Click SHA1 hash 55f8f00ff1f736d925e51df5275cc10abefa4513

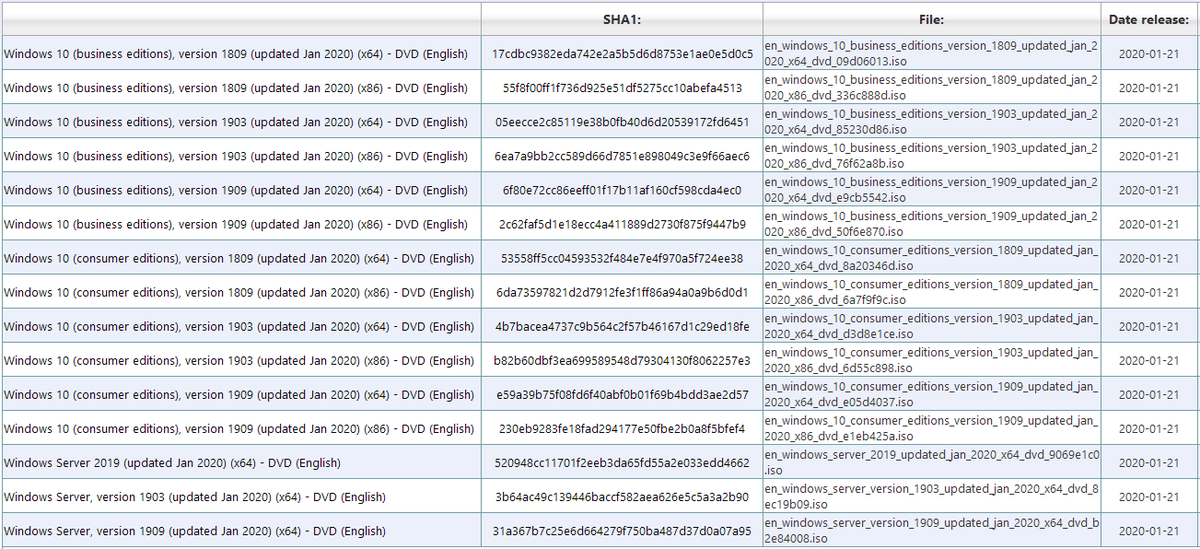pyautogui.click(x=622, y=88)
